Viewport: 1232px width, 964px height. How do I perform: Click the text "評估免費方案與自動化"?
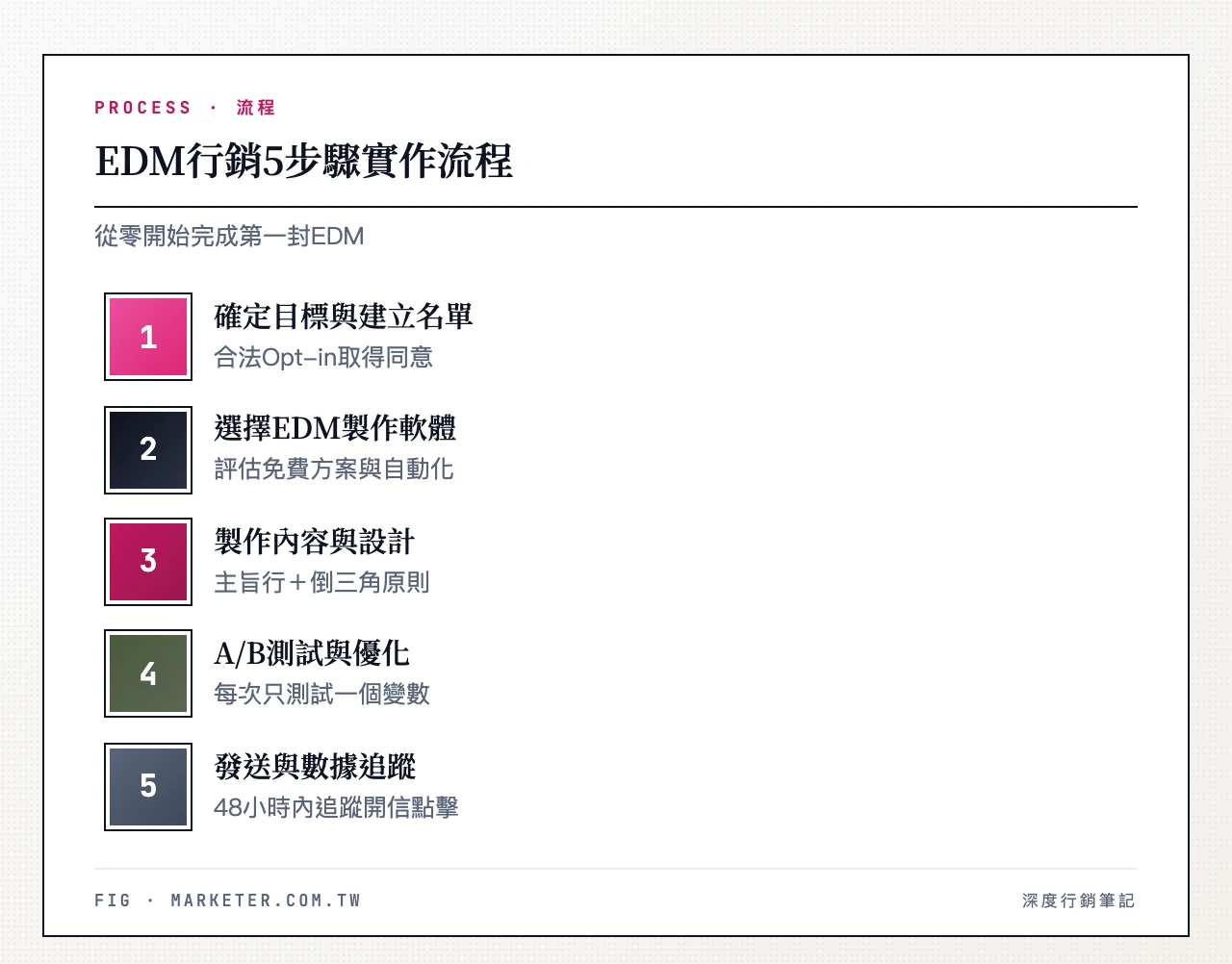pyautogui.click(x=334, y=469)
